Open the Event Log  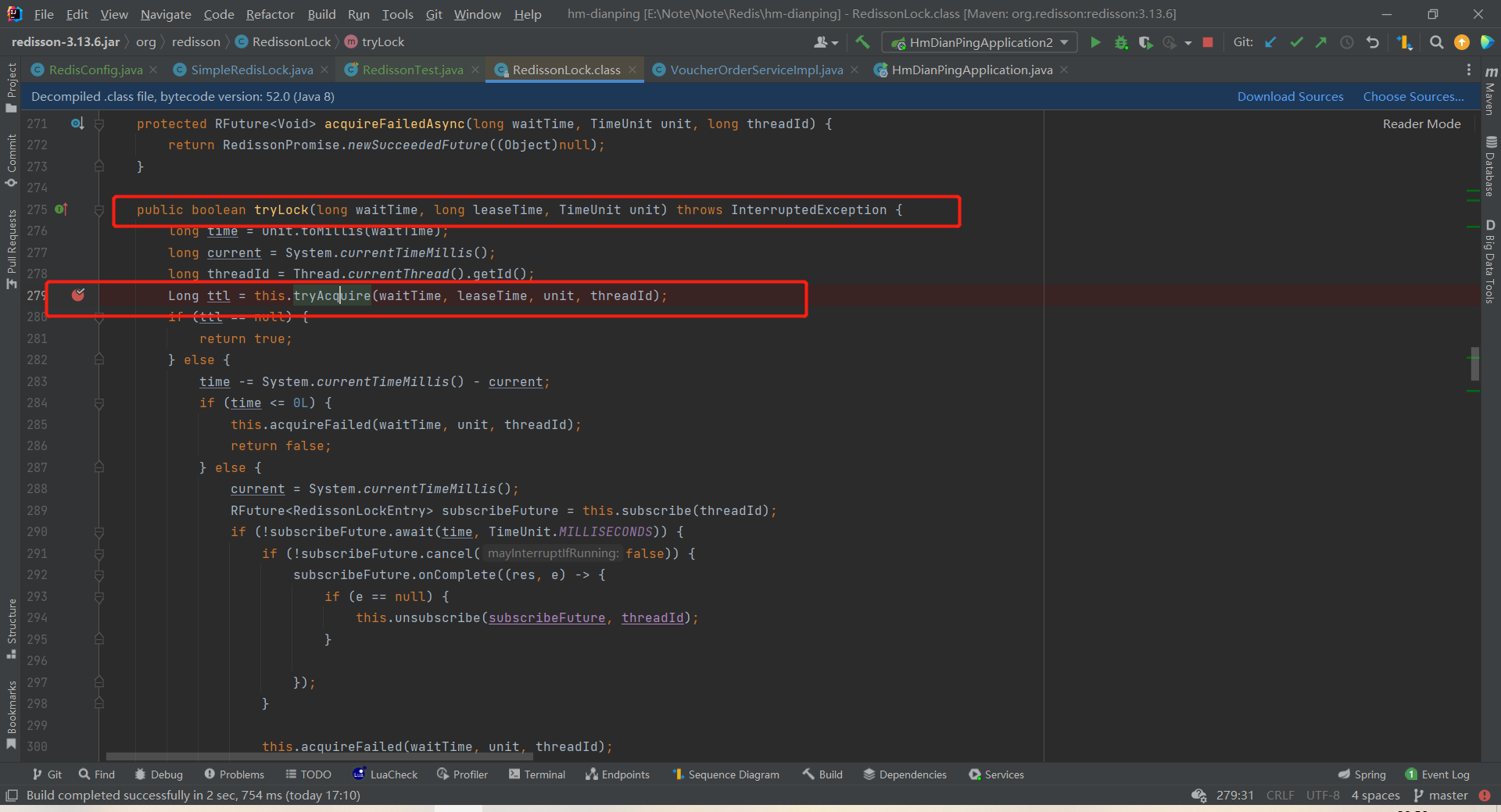pos(1437,774)
